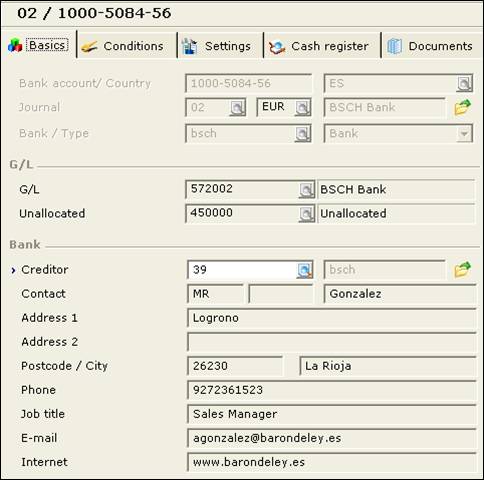
Task: Click the Phone field 9272361523
Action: pyautogui.click(x=332, y=390)
